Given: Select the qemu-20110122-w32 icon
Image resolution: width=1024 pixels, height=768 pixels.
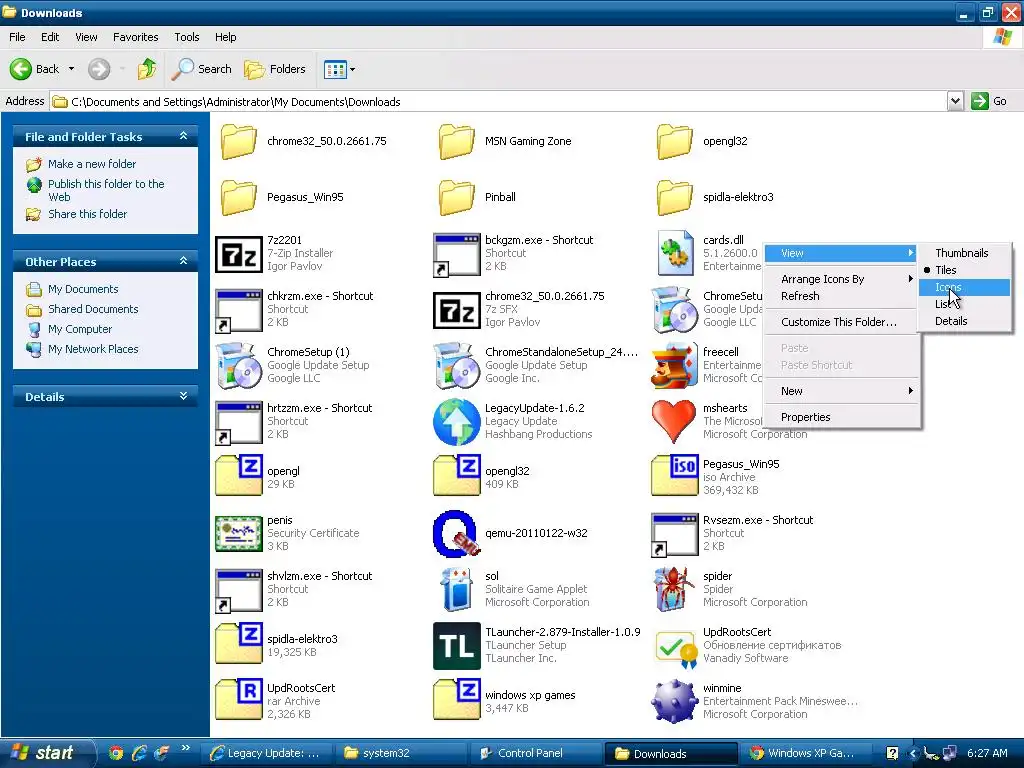Looking at the screenshot, I should click(456, 534).
